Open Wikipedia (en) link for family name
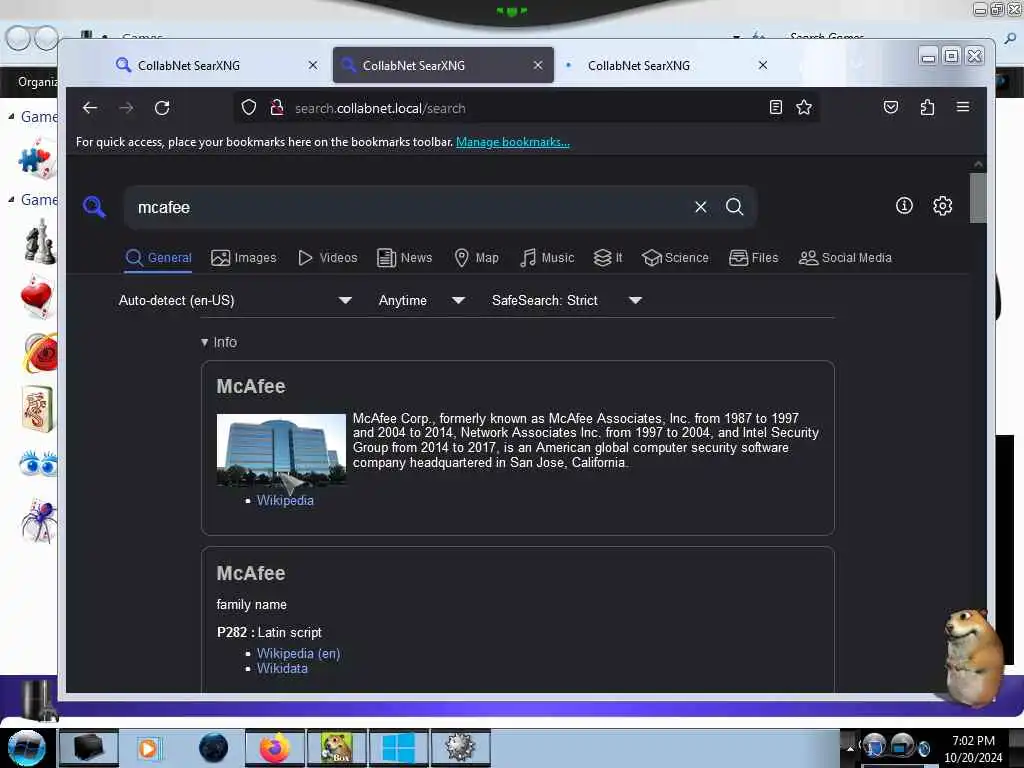The image size is (1024, 768). pyautogui.click(x=298, y=653)
